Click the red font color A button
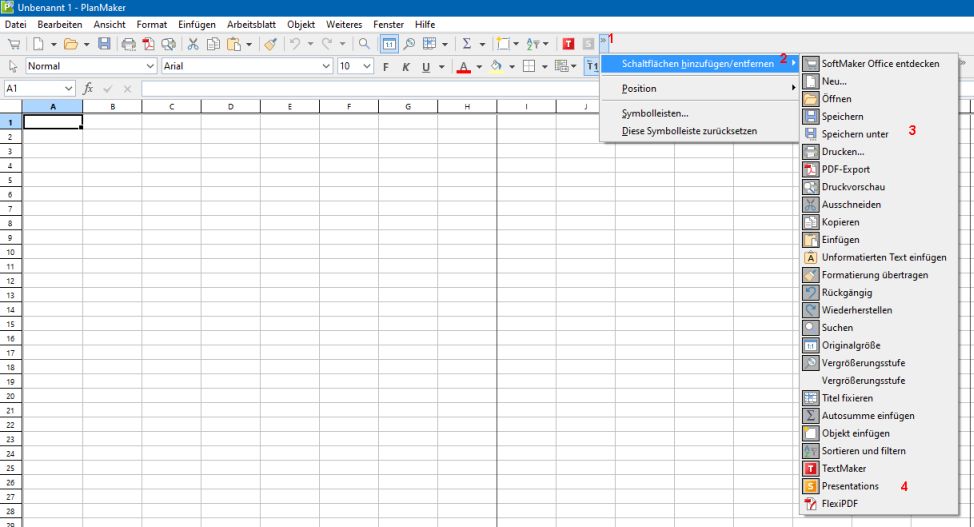This screenshot has width=974, height=527. (463, 66)
